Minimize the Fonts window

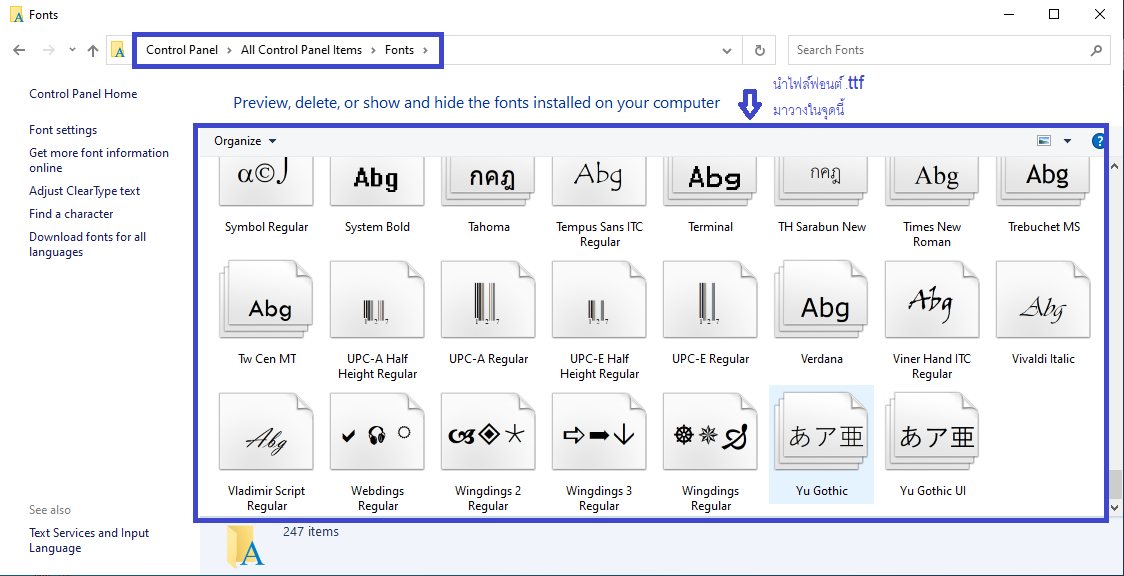pyautogui.click(x=1009, y=14)
